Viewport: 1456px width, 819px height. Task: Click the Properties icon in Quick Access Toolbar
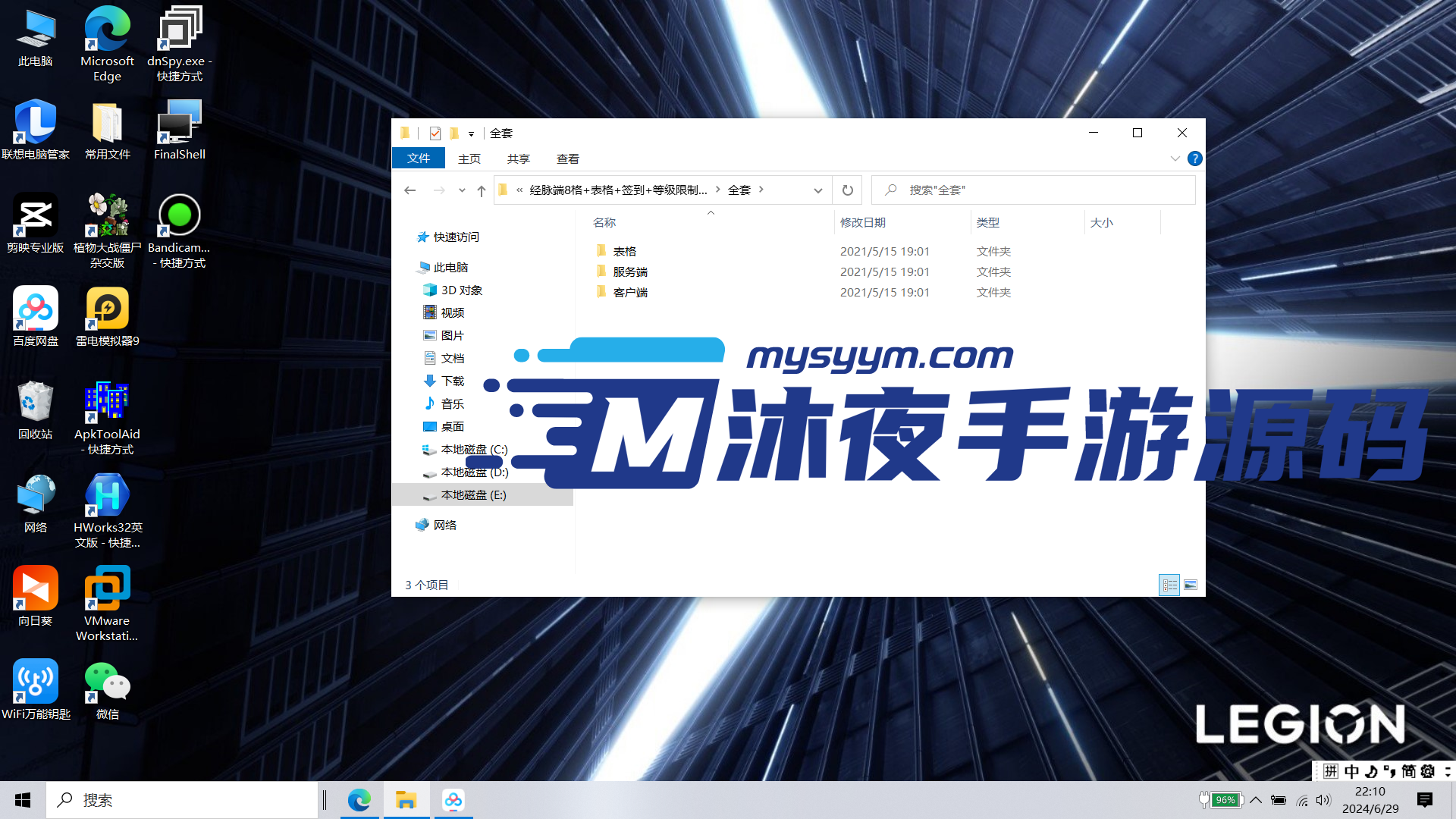coord(435,133)
